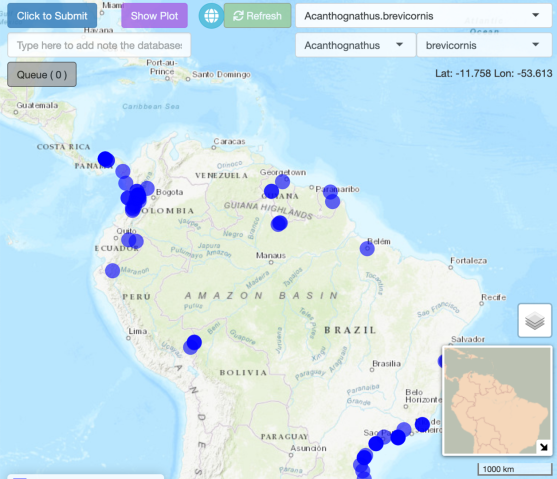Click the Click to Submit button
Screen dimensions: 557x479
52,16
